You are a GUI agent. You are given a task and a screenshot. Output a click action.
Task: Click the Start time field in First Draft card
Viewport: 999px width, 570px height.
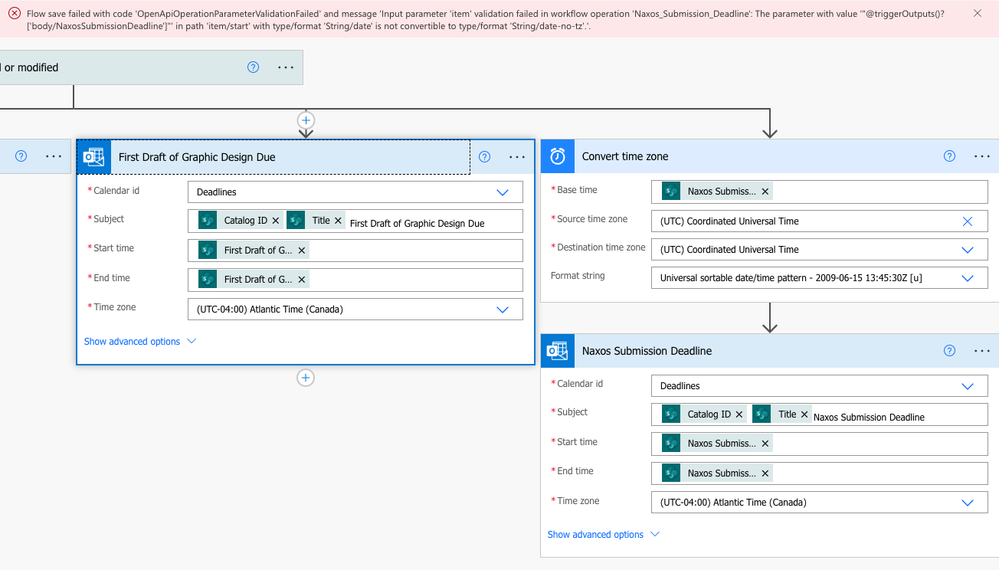click(356, 250)
